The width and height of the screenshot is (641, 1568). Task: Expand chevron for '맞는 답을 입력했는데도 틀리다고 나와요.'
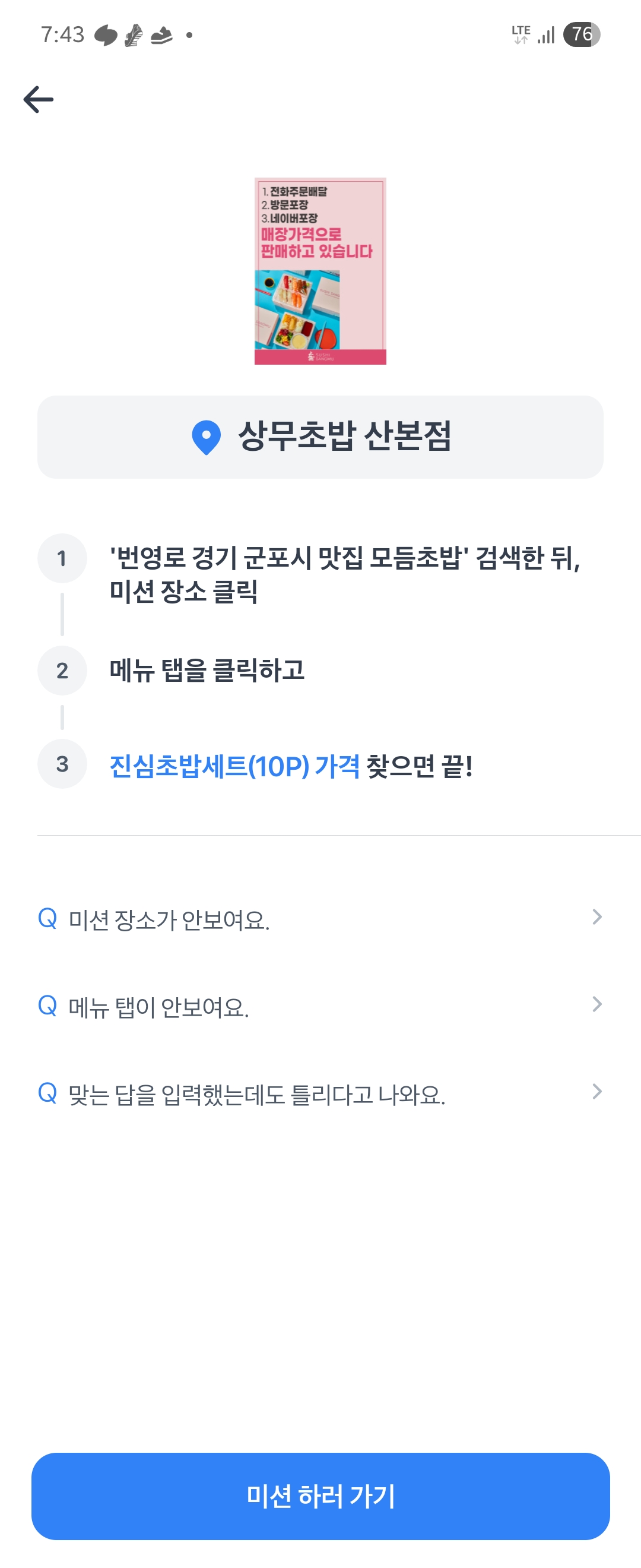coord(596,1092)
